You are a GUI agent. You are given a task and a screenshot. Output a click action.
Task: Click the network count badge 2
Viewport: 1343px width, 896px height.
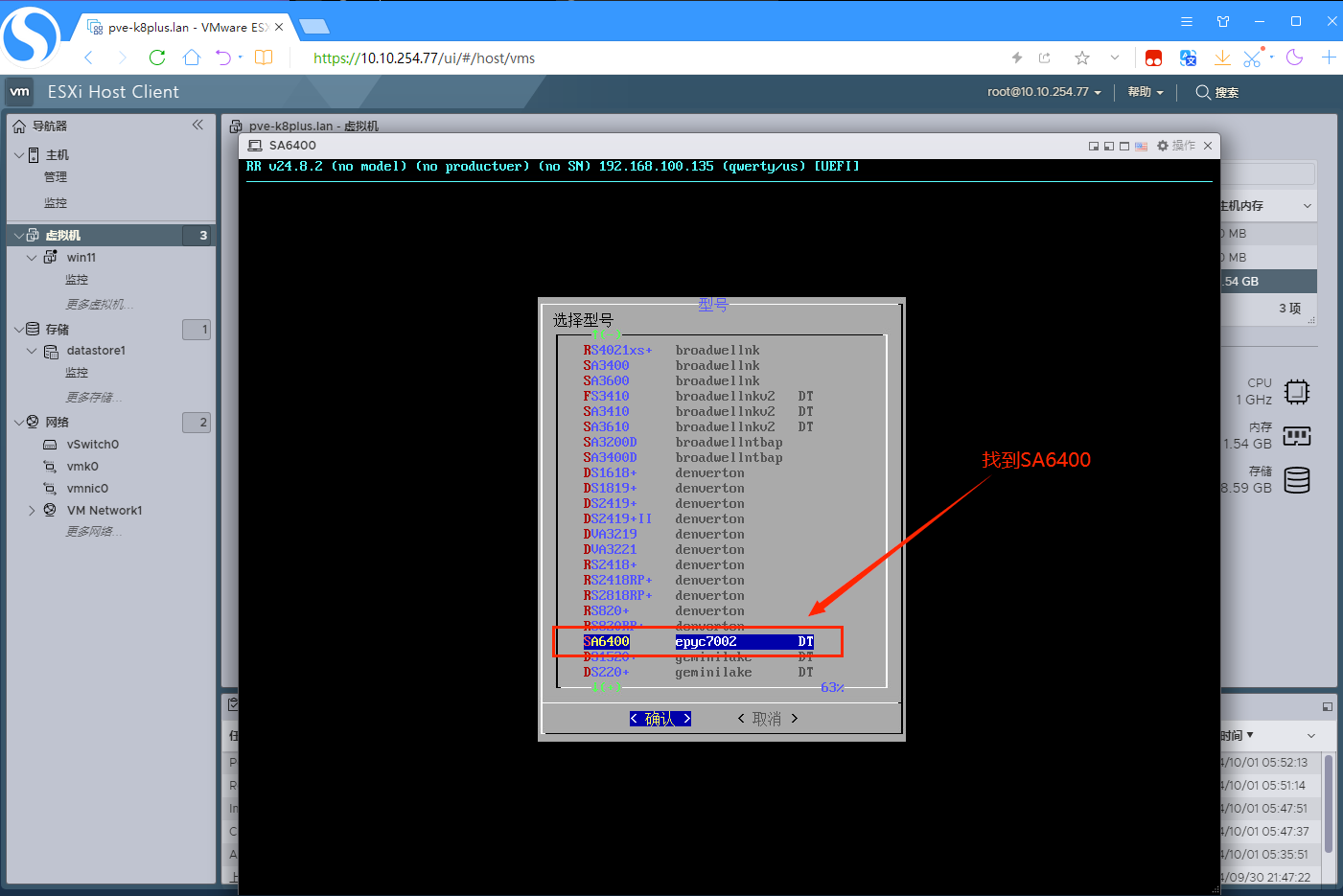coord(197,422)
